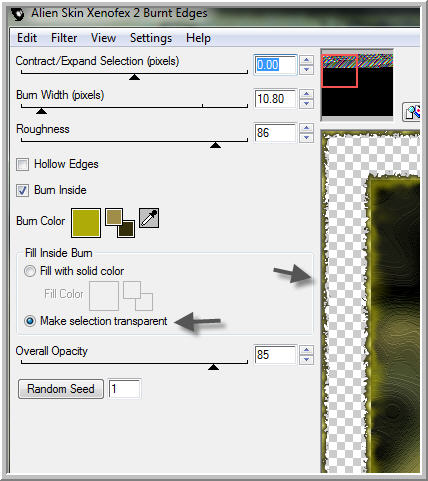428x481 pixels.
Task: Open the olive Burn Color swatch
Action: click(86, 223)
